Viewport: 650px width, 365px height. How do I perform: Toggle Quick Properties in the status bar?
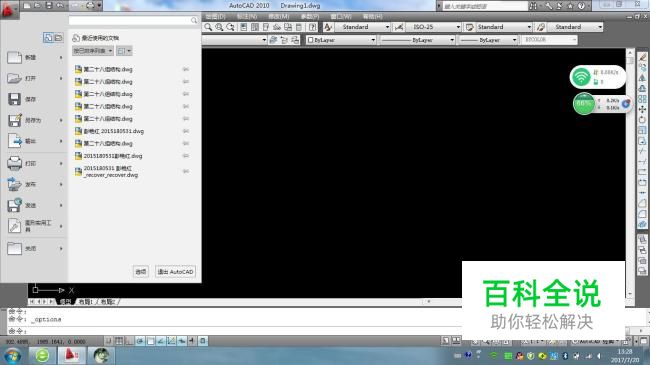click(x=203, y=341)
